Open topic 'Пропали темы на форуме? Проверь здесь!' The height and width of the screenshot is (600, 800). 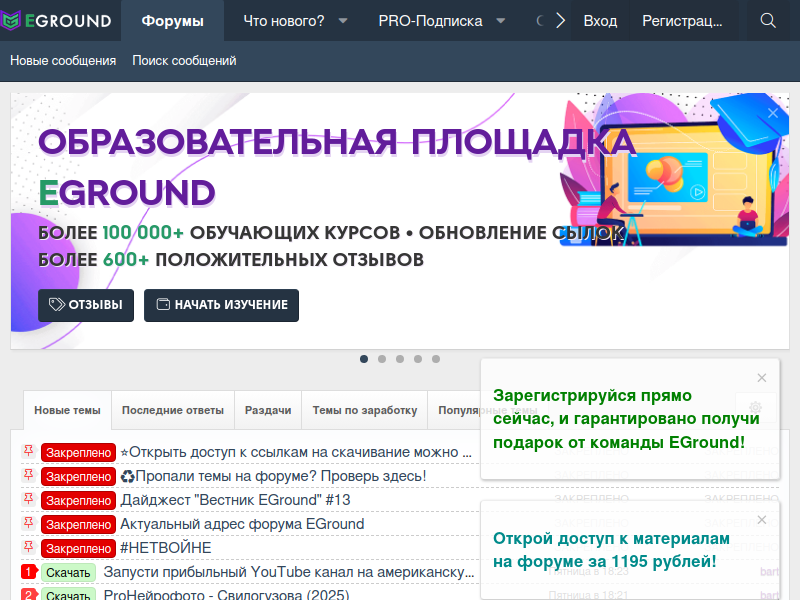[x=273, y=476]
